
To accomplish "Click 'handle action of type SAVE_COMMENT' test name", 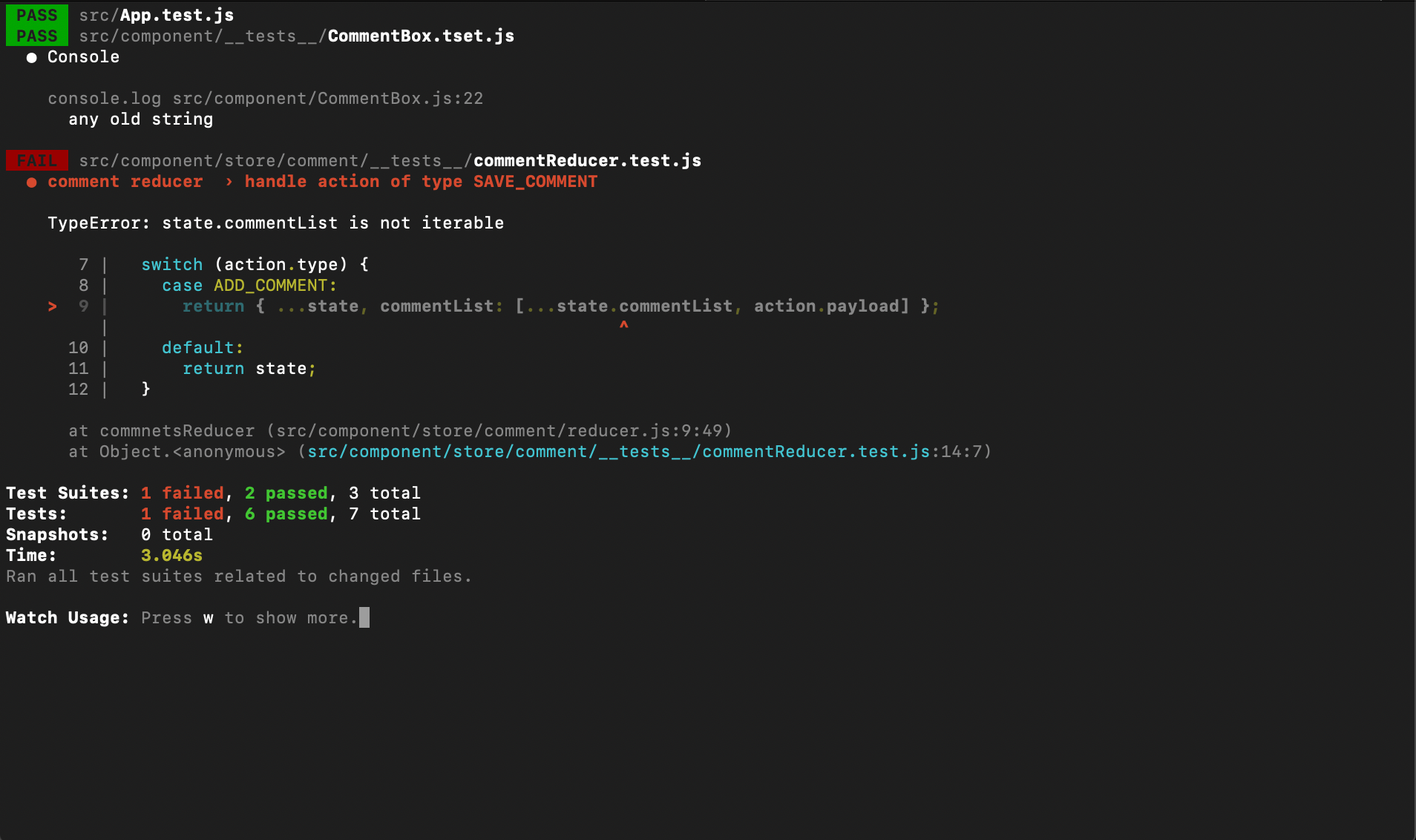I will point(421,181).
